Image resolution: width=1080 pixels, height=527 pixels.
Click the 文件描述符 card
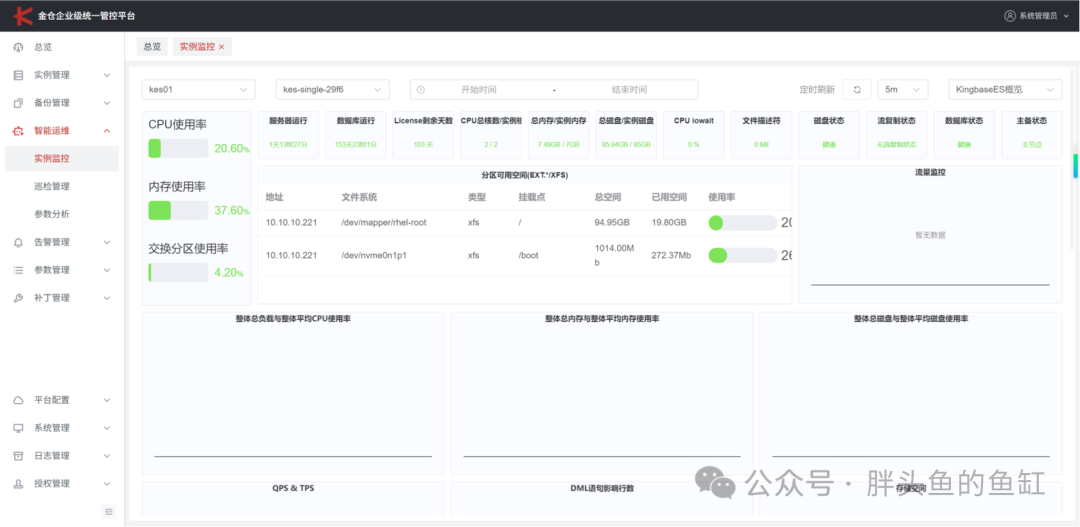[x=760, y=135]
